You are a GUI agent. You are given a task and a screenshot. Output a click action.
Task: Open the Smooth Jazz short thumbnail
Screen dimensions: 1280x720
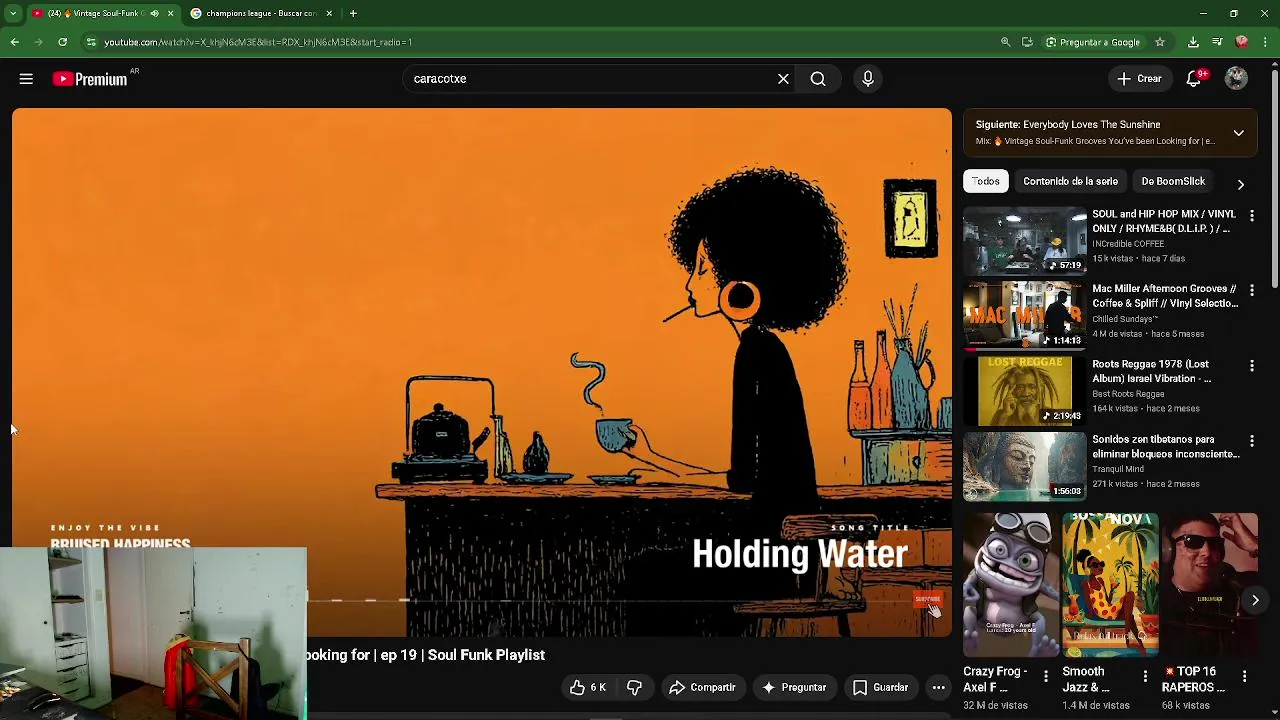point(1110,585)
